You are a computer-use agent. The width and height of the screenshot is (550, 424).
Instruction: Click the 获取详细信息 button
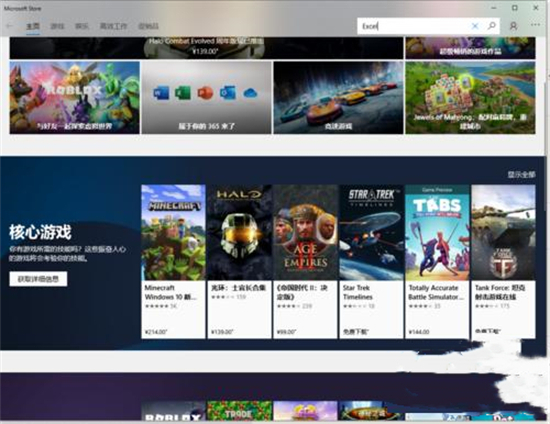pyautogui.click(x=38, y=279)
